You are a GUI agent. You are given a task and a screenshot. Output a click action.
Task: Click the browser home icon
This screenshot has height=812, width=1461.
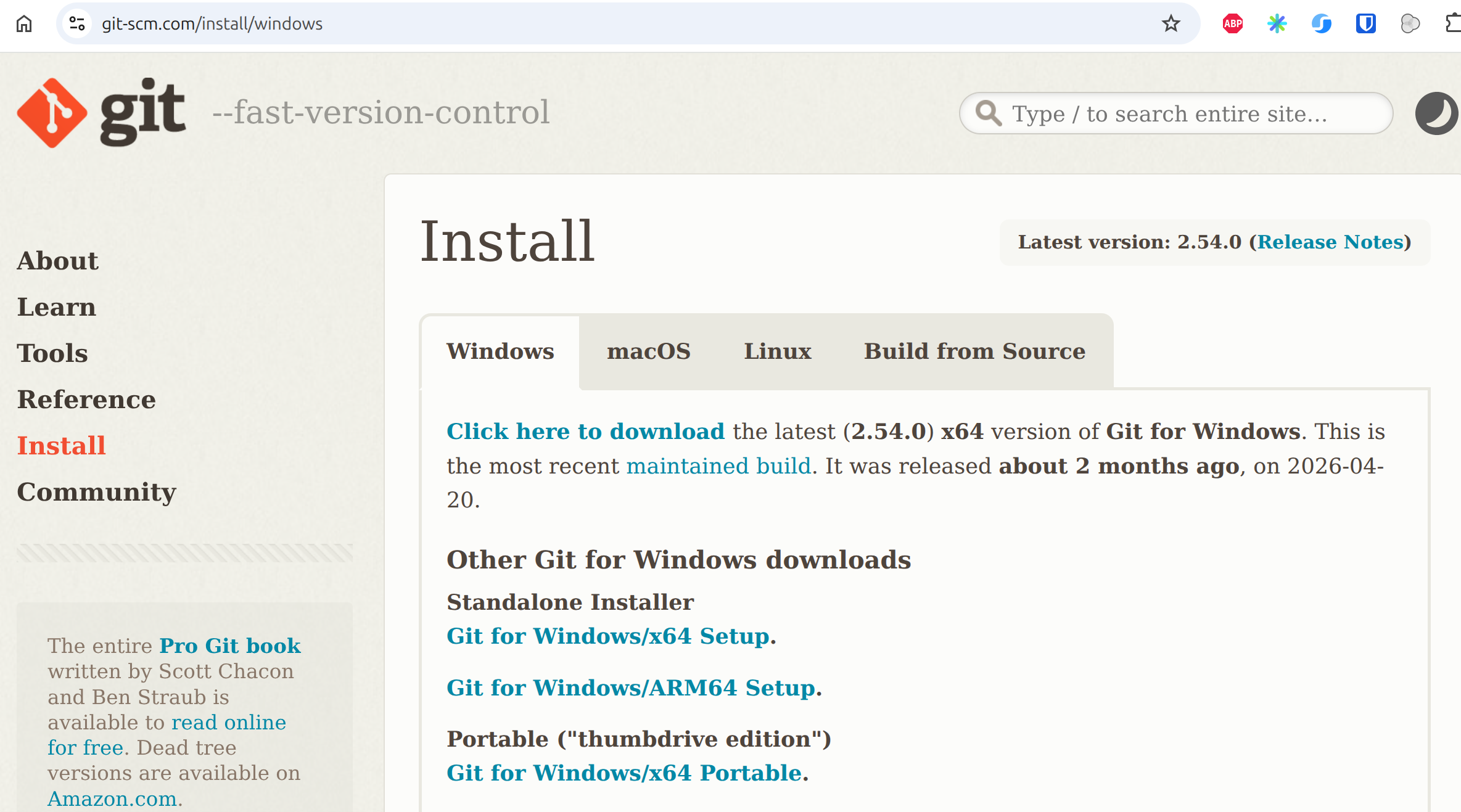coord(24,24)
